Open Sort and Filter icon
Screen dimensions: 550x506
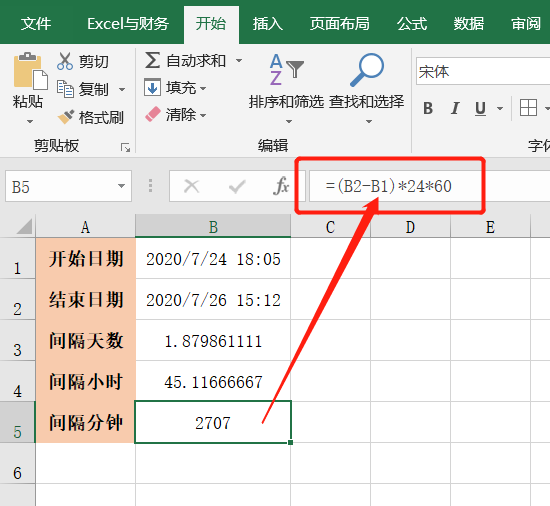pos(287,69)
